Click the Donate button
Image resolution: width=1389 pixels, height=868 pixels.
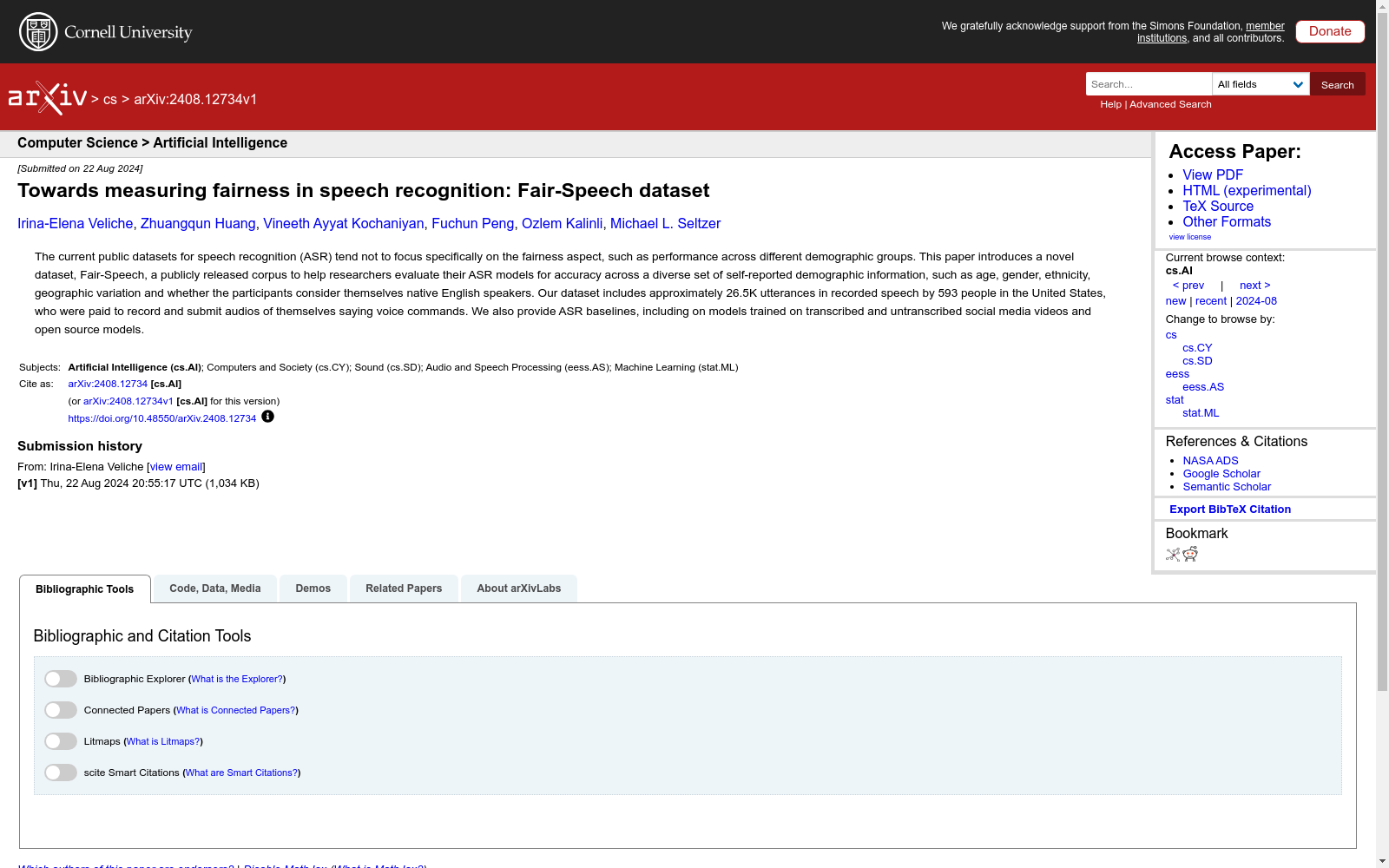1330,31
